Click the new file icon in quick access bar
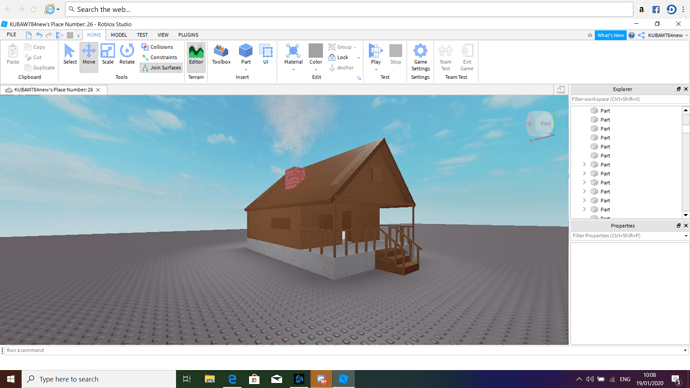The width and height of the screenshot is (690, 388). coord(29,35)
